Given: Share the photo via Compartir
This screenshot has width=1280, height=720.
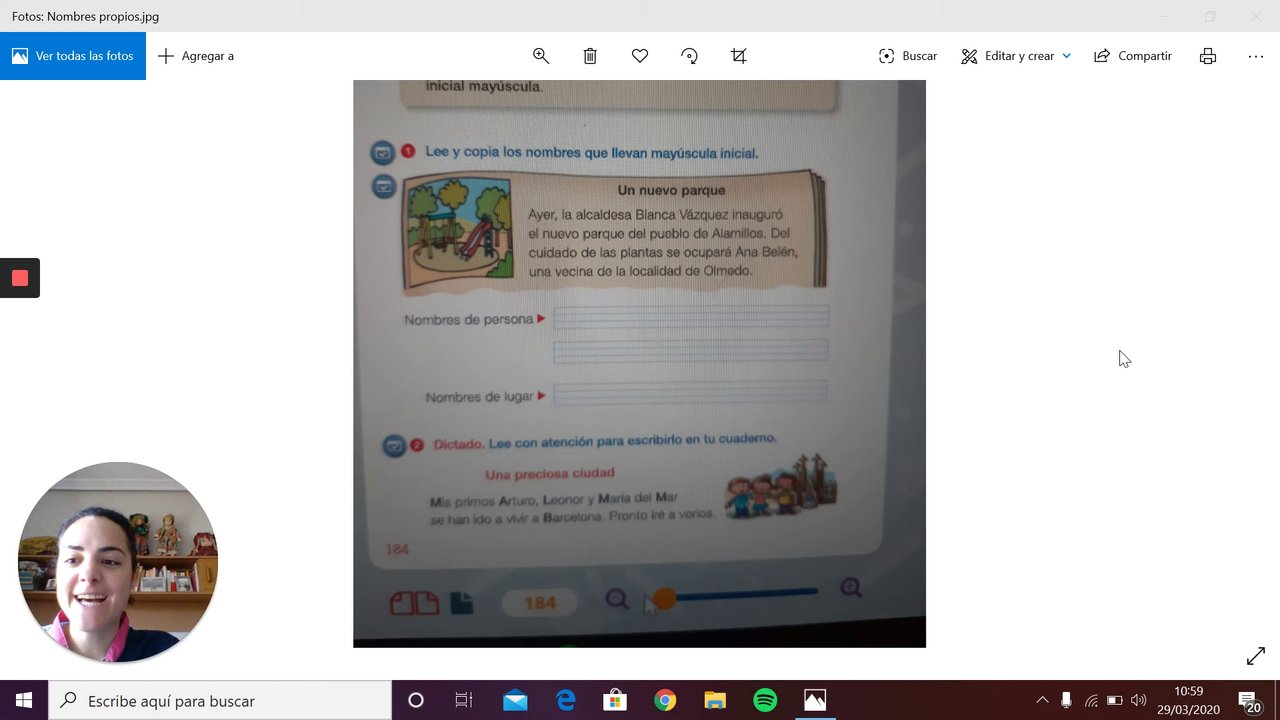Looking at the screenshot, I should pyautogui.click(x=1133, y=56).
